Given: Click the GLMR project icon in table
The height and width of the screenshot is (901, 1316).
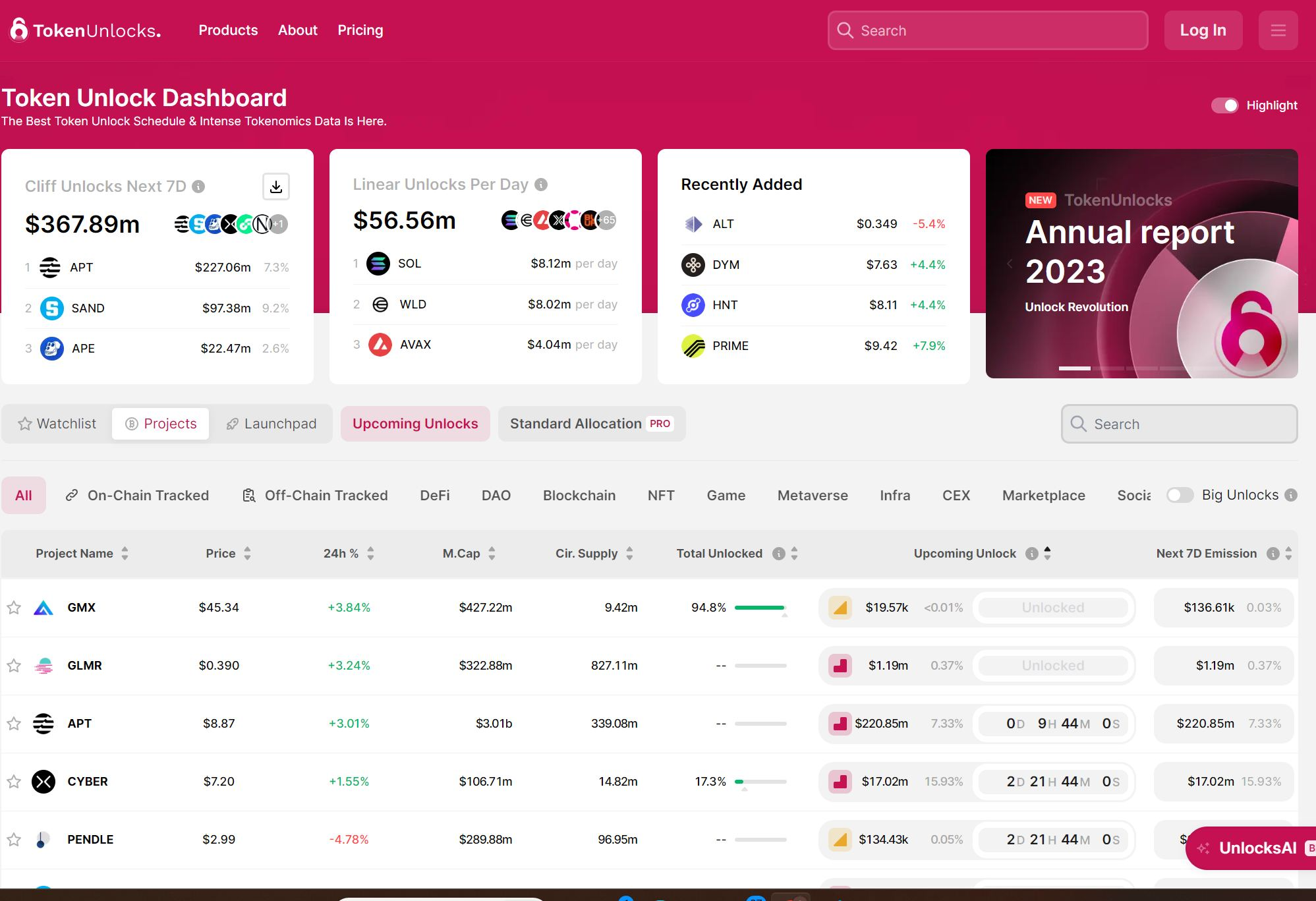Looking at the screenshot, I should [x=43, y=666].
